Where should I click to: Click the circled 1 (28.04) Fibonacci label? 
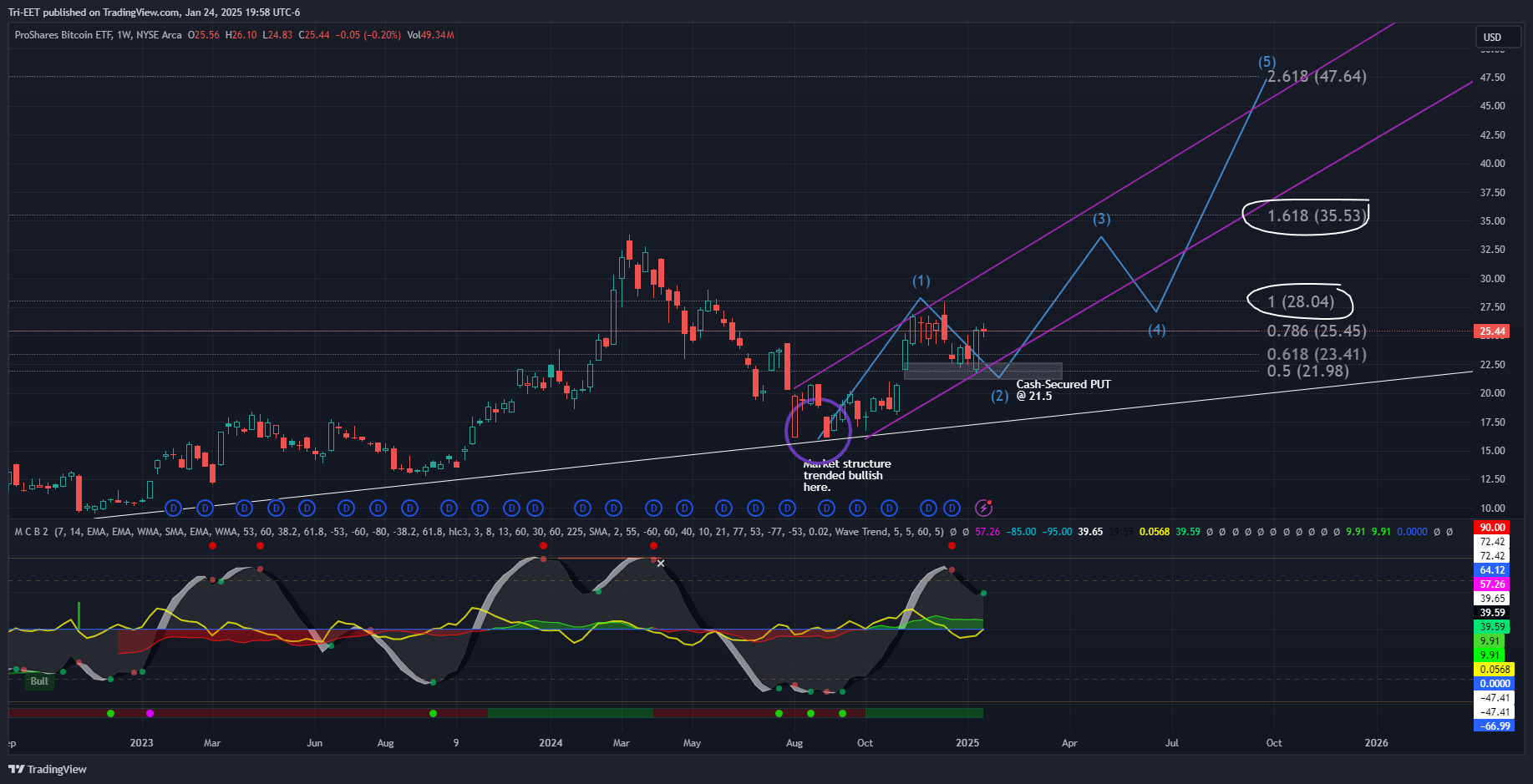coord(1301,301)
